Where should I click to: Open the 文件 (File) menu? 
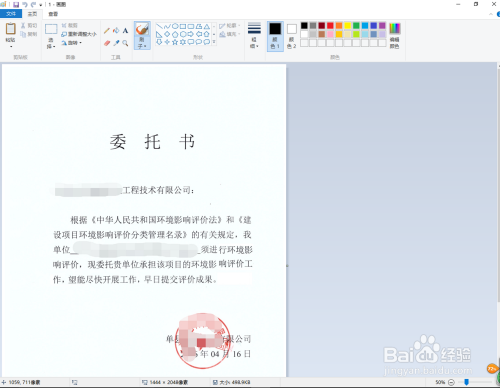11,14
